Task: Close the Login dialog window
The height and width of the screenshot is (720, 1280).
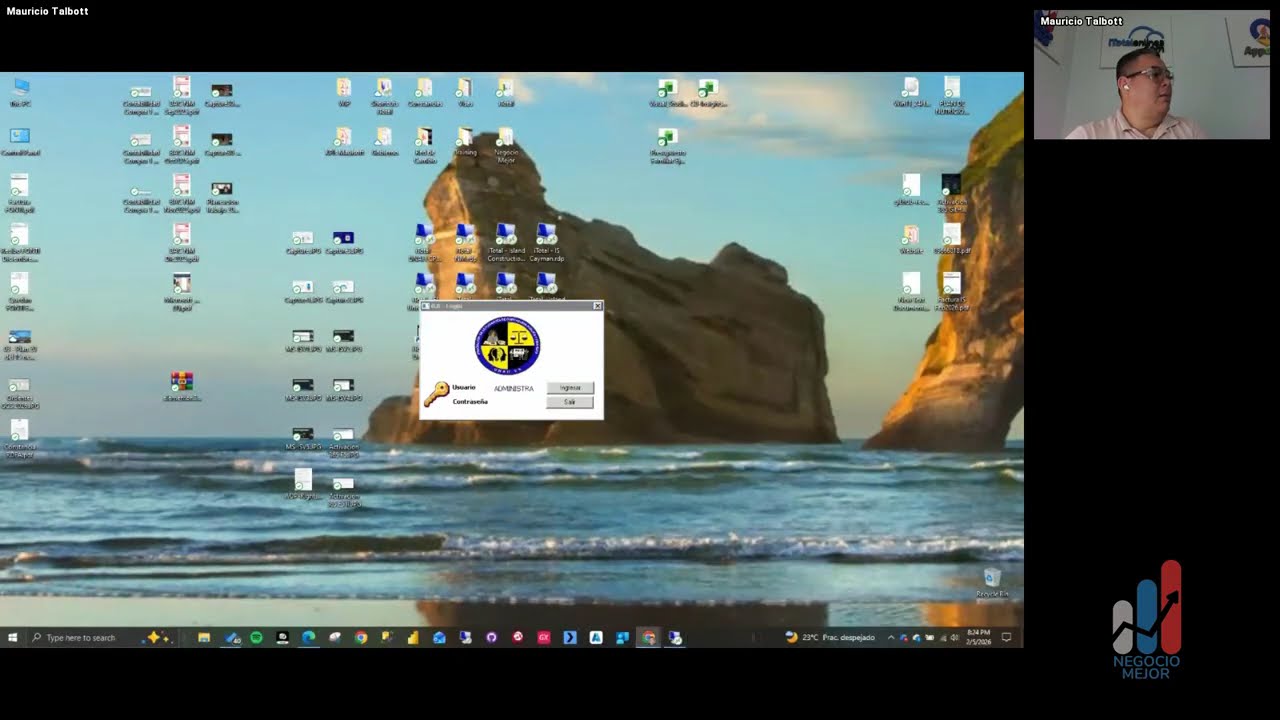Action: click(597, 306)
